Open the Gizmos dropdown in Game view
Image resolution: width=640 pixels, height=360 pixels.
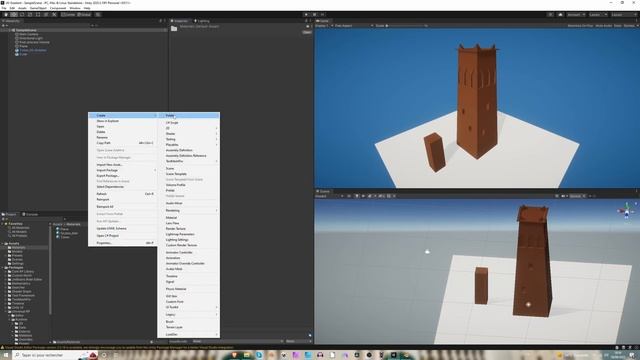(630, 26)
